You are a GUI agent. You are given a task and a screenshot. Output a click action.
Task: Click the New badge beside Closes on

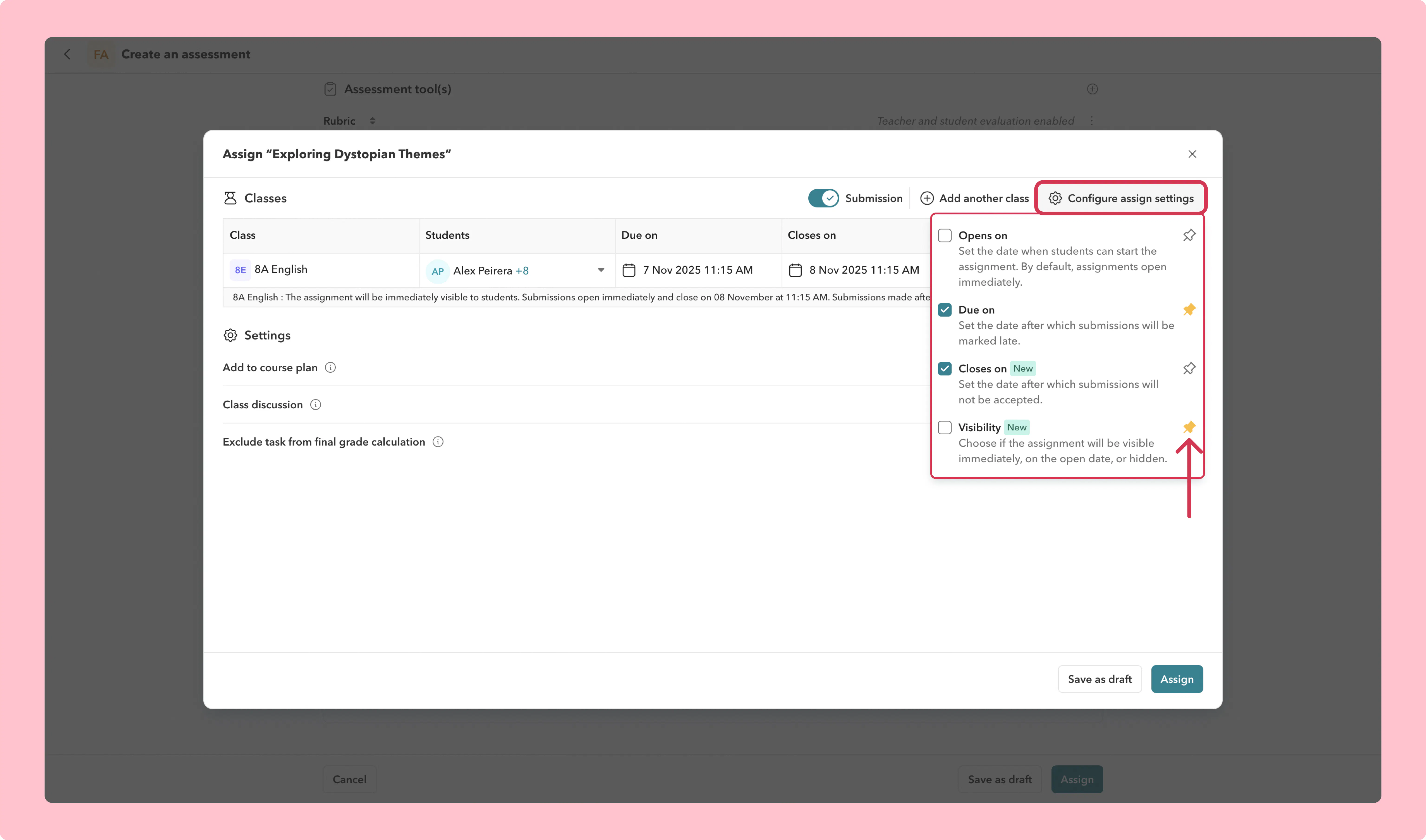point(1022,368)
